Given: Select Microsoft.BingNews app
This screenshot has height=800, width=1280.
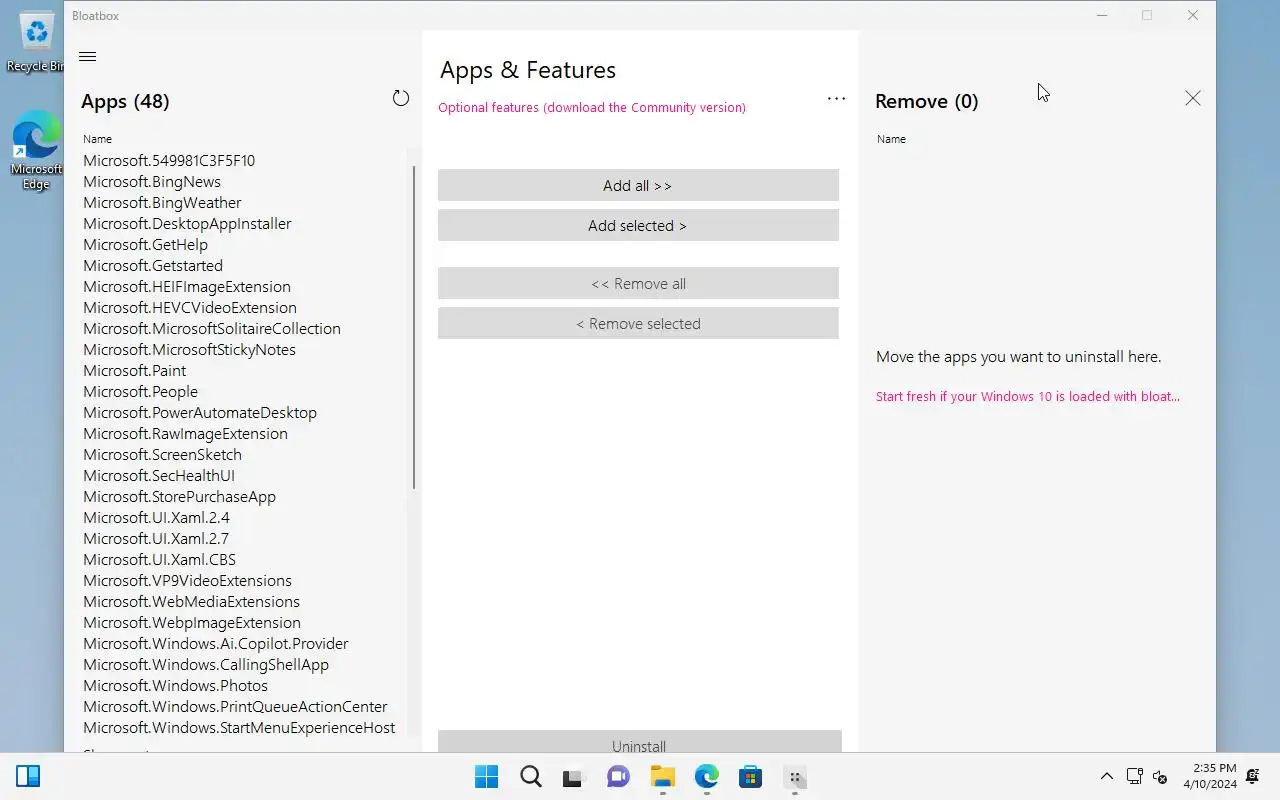Looking at the screenshot, I should click(x=152, y=181).
